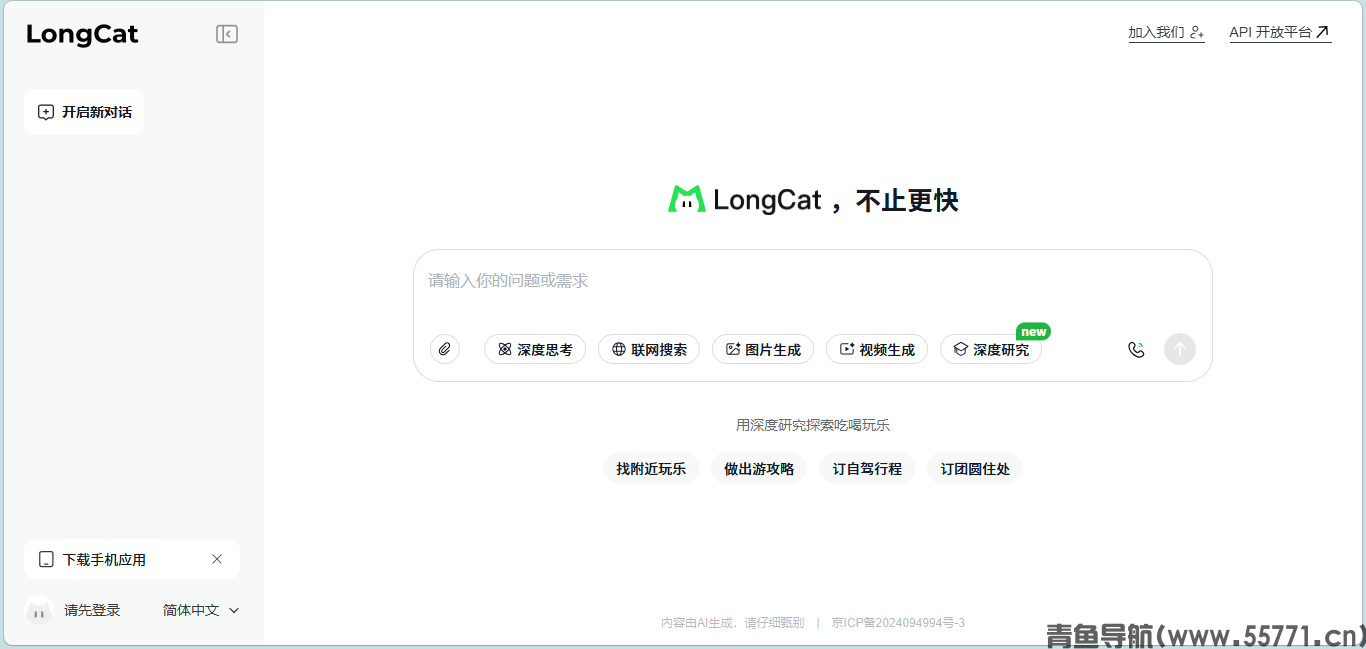The width and height of the screenshot is (1366, 649).
Task: Select suggestion 订自驾行程
Action: point(867,468)
